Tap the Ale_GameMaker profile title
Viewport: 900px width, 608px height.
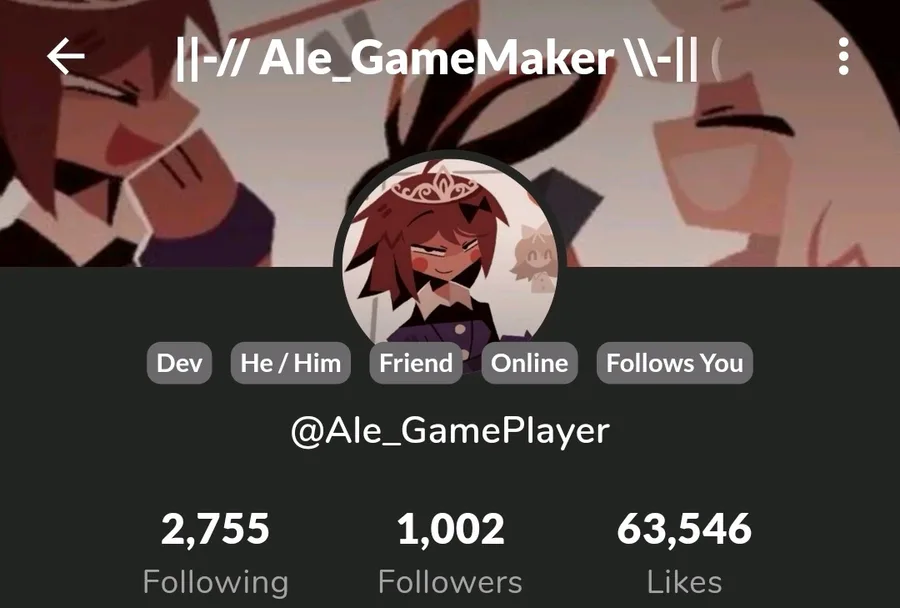pyautogui.click(x=436, y=58)
